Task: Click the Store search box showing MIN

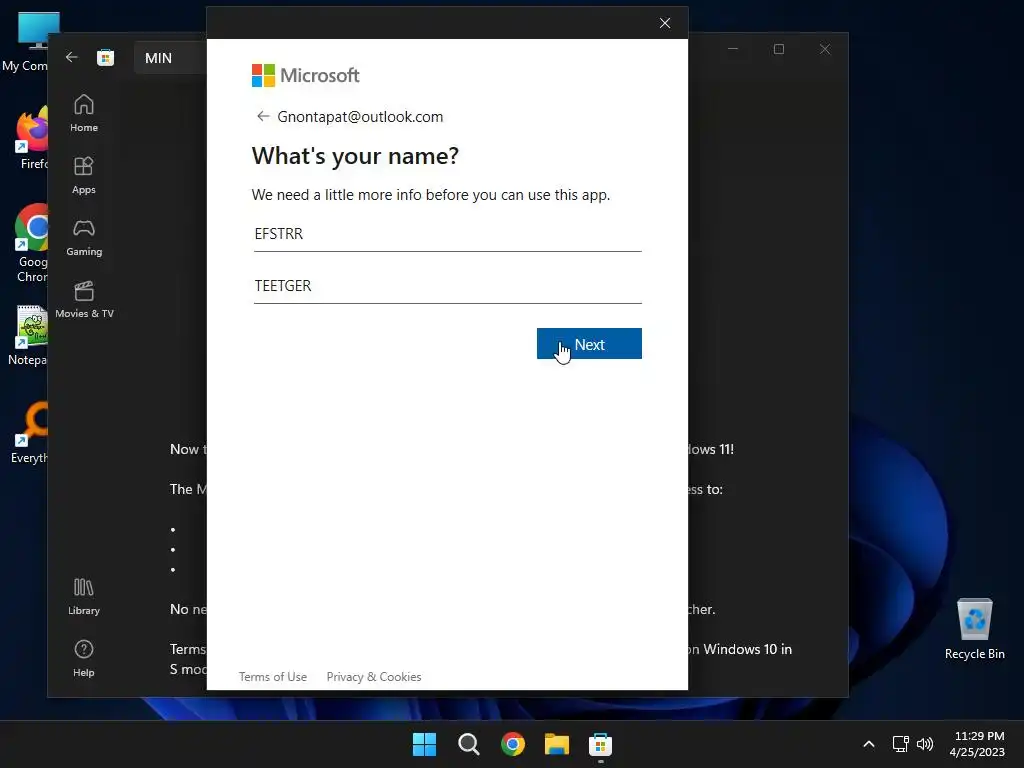Action: pos(171,58)
